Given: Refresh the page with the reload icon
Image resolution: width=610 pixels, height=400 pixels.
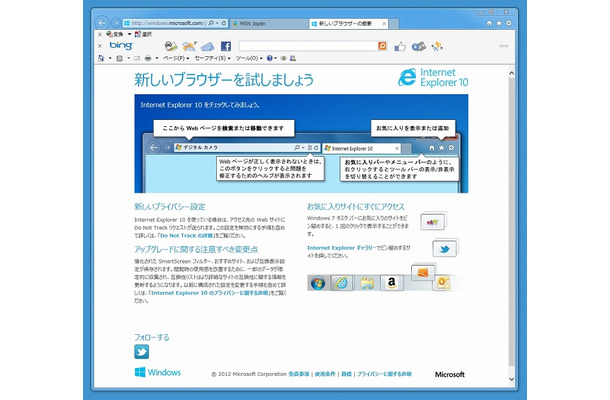Looking at the screenshot, I should point(224,23).
